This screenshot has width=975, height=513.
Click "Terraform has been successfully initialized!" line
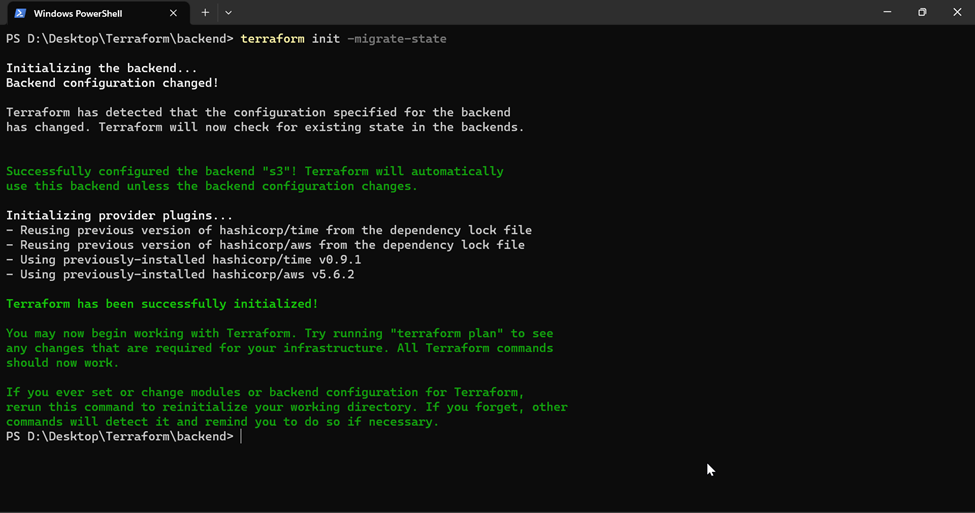(162, 304)
